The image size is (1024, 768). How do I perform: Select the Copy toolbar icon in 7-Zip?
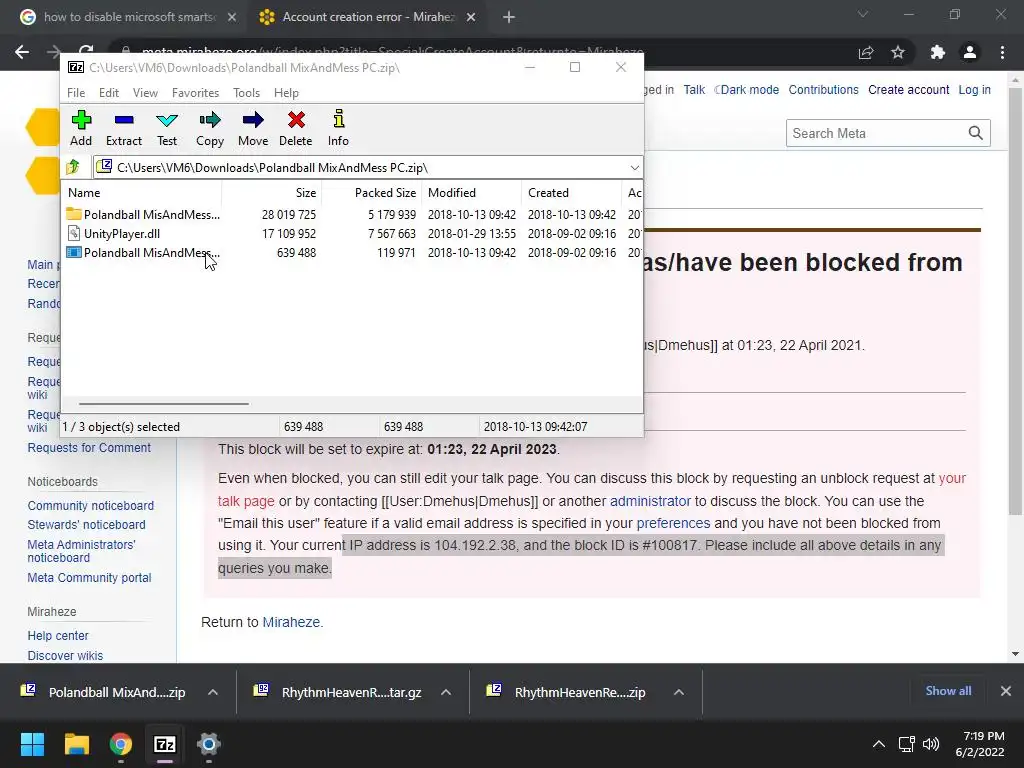pos(210,128)
